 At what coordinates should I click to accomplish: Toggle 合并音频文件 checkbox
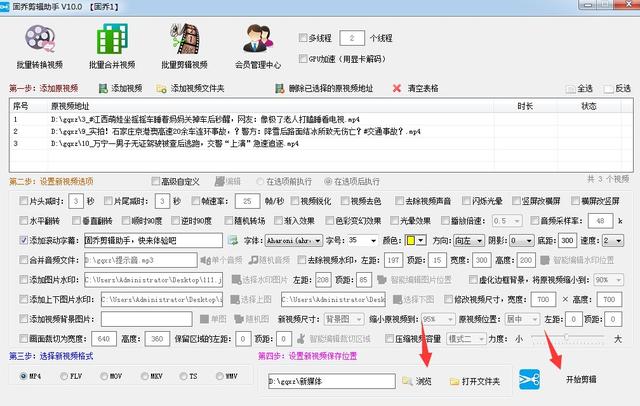point(23,260)
